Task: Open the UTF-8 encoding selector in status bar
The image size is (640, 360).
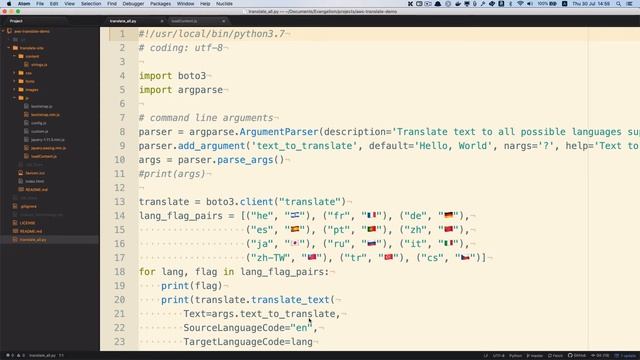Action: click(498, 356)
